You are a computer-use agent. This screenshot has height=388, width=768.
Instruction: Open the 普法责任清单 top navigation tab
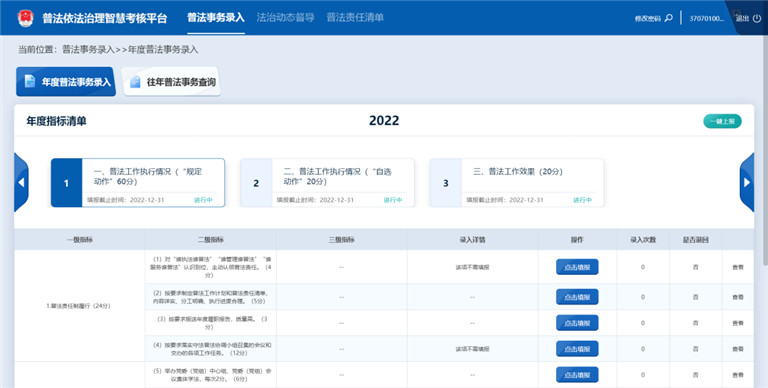355,18
